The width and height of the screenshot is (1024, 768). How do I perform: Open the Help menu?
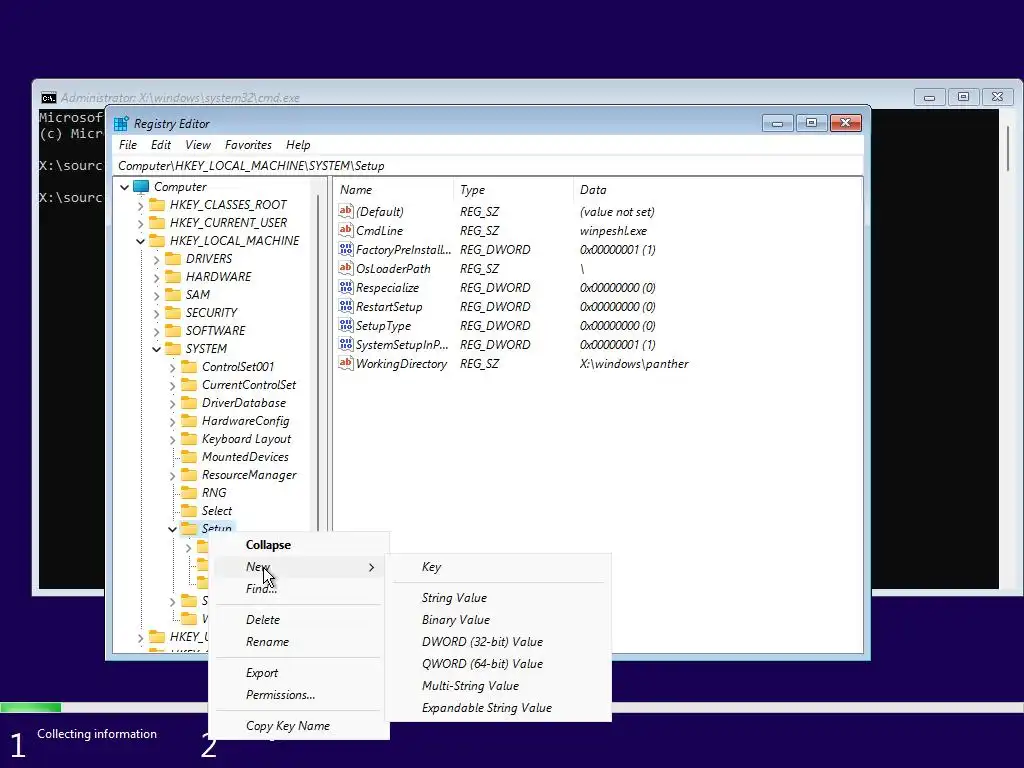click(x=298, y=145)
